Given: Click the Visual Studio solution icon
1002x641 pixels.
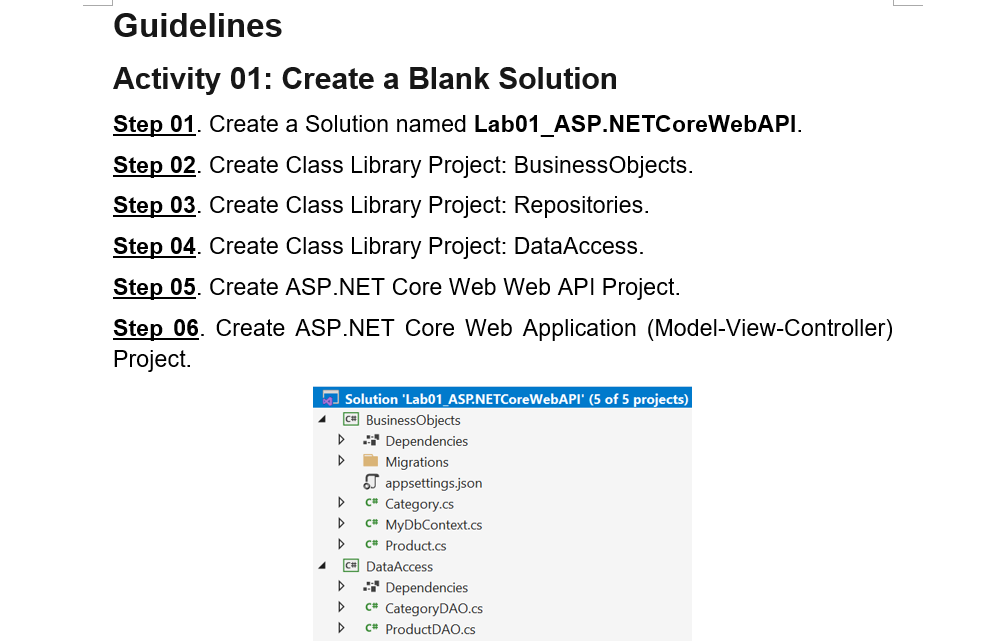Looking at the screenshot, I should [x=330, y=398].
